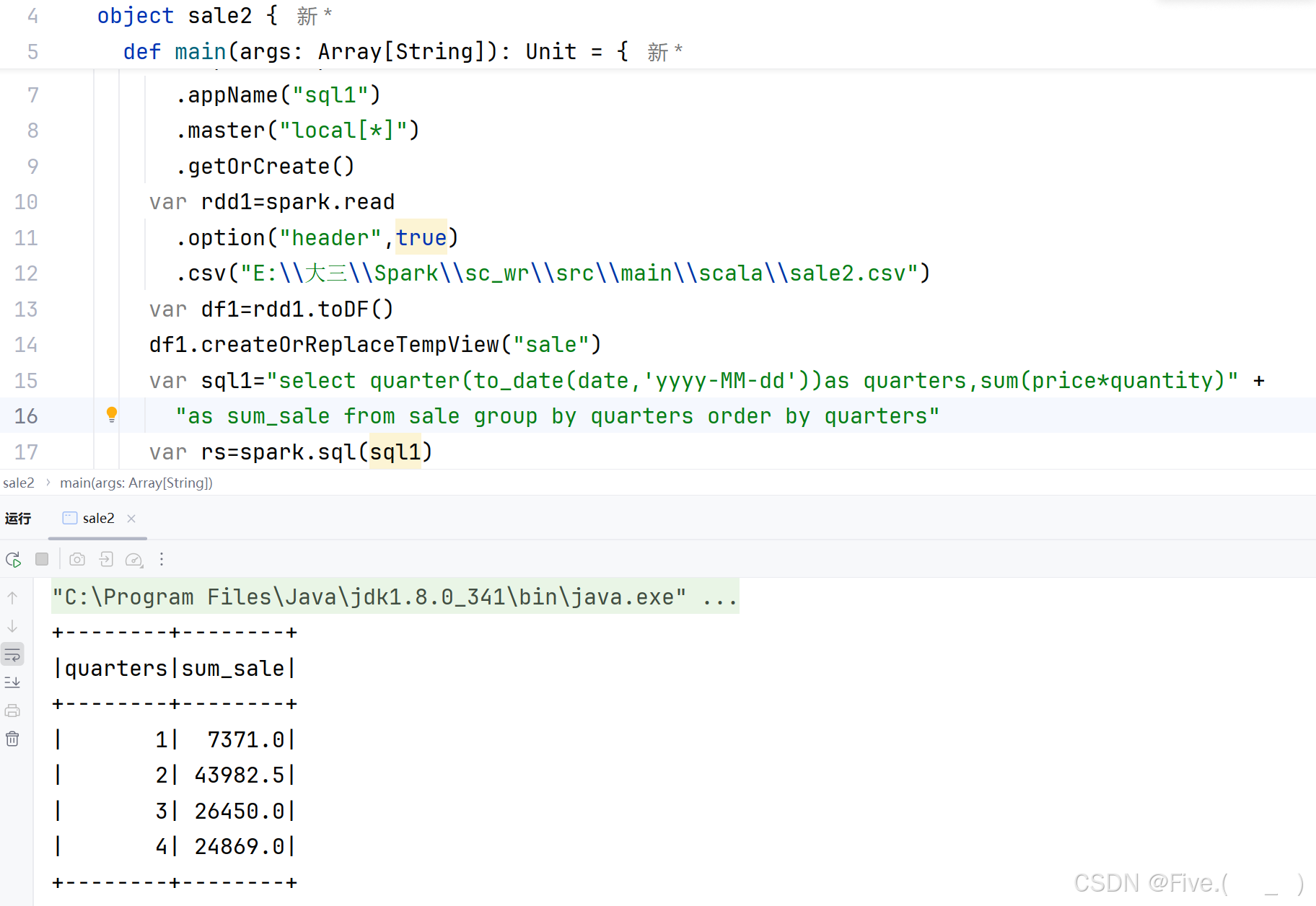Click the profiler gauge icon in run toolbar
The image size is (1316, 906).
(x=134, y=560)
